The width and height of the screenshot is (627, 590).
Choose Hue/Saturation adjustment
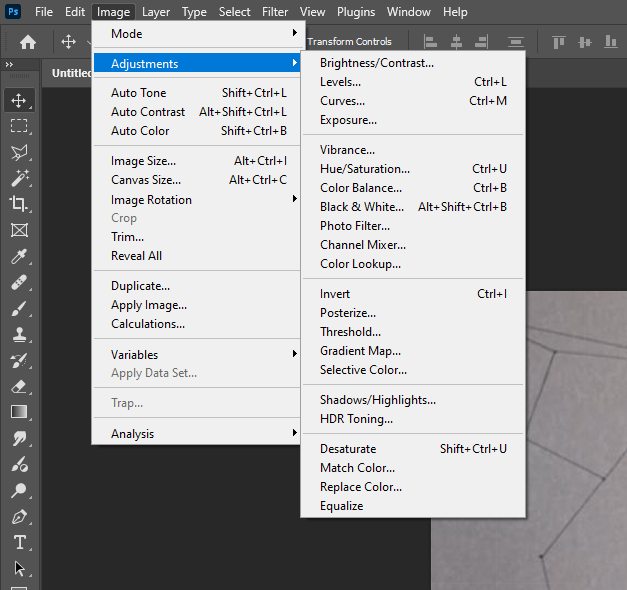413,169
